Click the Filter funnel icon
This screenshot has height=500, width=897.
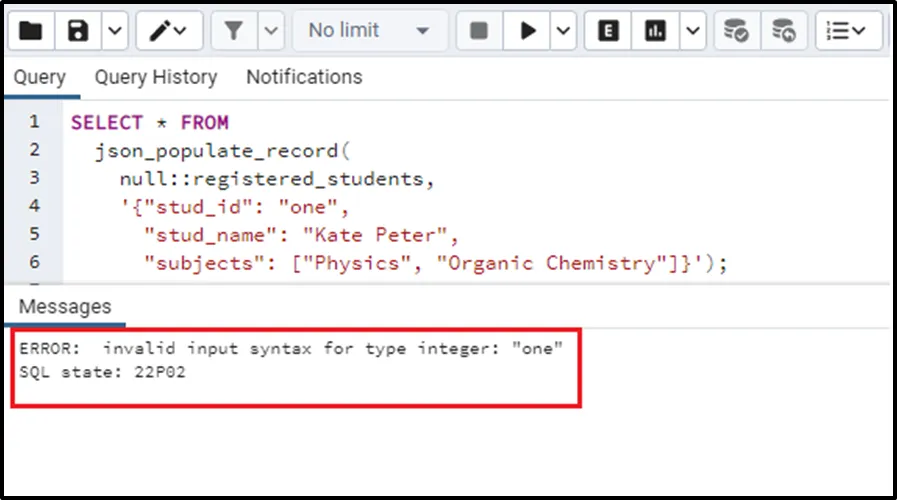[234, 31]
